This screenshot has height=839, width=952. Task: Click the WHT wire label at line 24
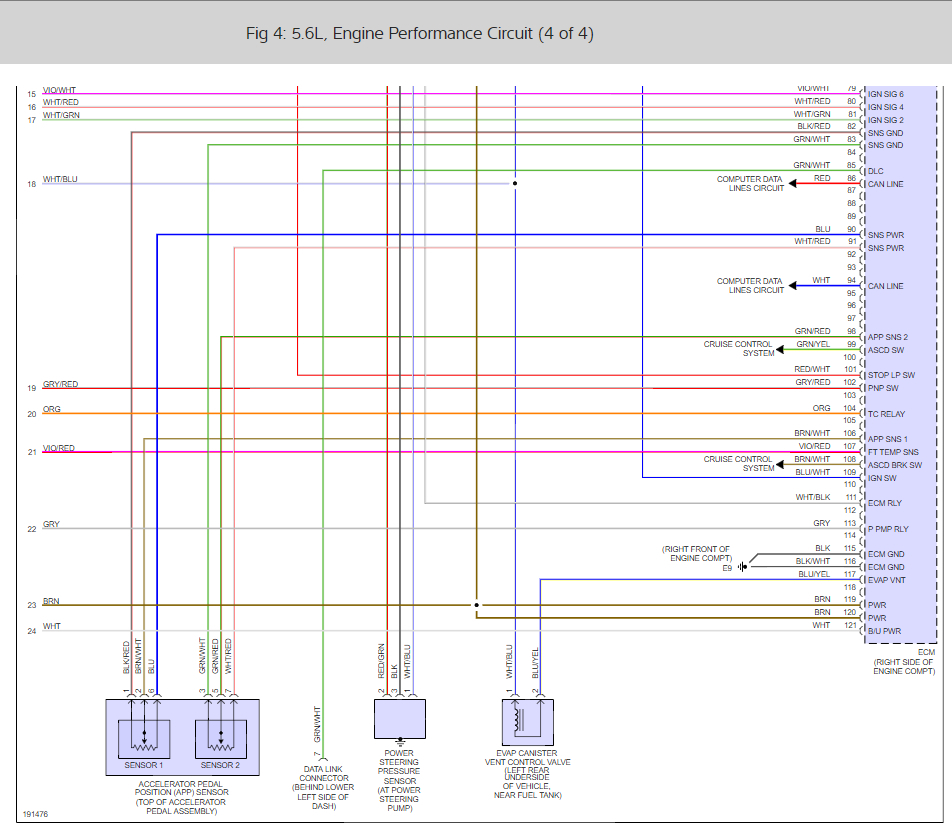click(x=52, y=626)
